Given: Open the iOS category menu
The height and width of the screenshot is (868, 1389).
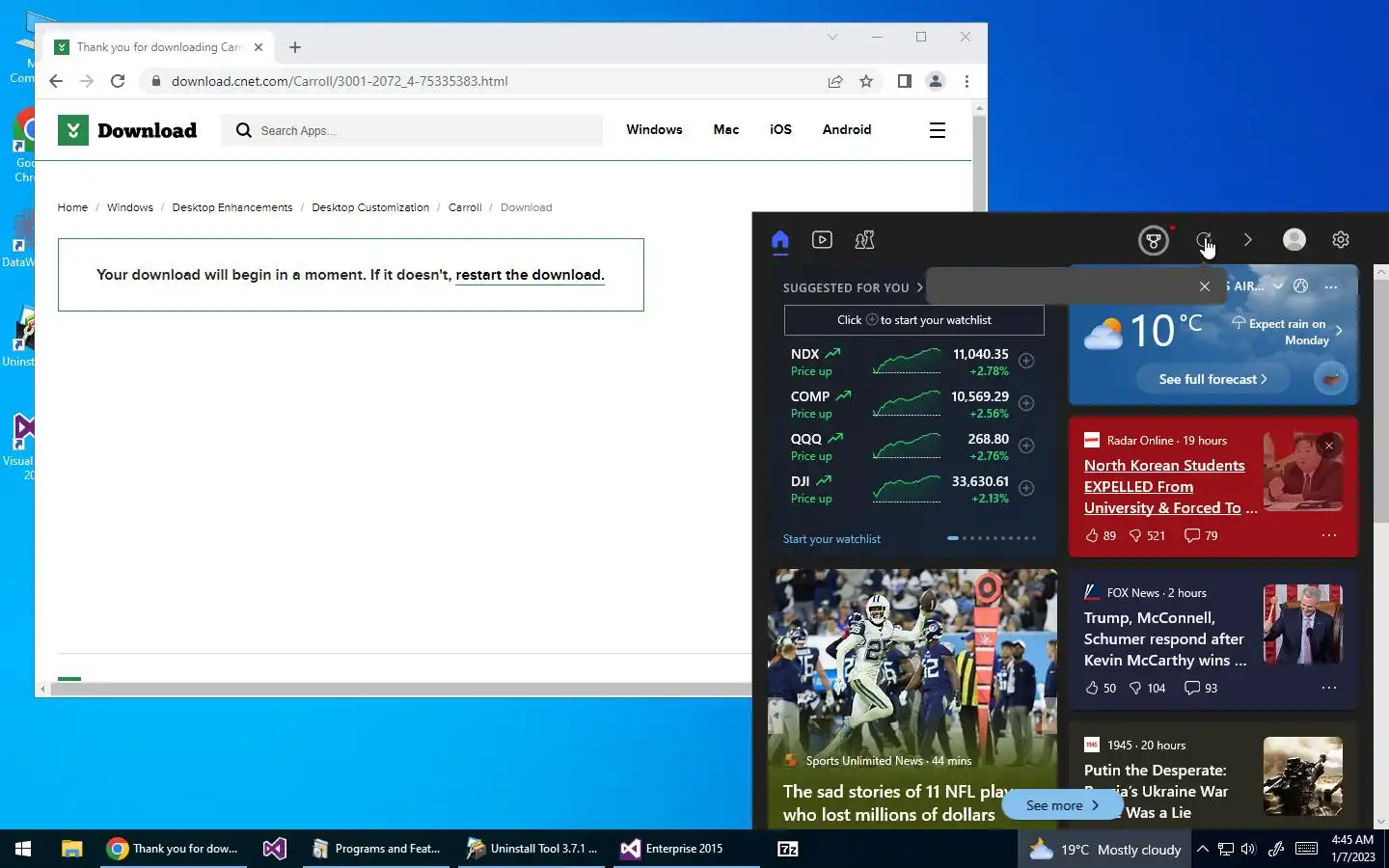Looking at the screenshot, I should coord(780,129).
